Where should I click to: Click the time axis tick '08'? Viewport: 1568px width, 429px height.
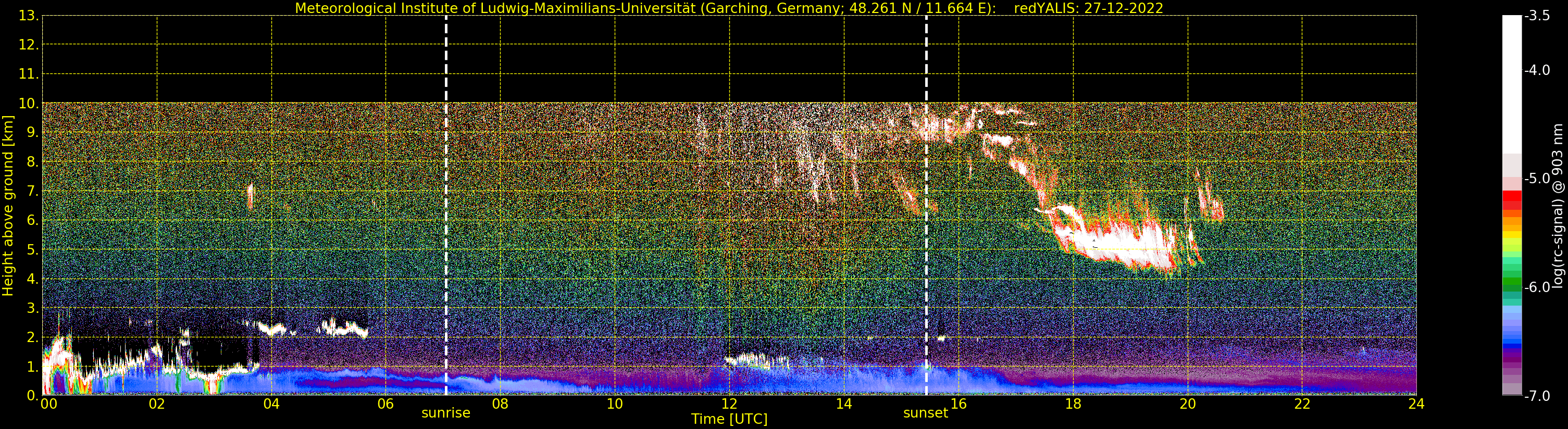pyautogui.click(x=500, y=405)
